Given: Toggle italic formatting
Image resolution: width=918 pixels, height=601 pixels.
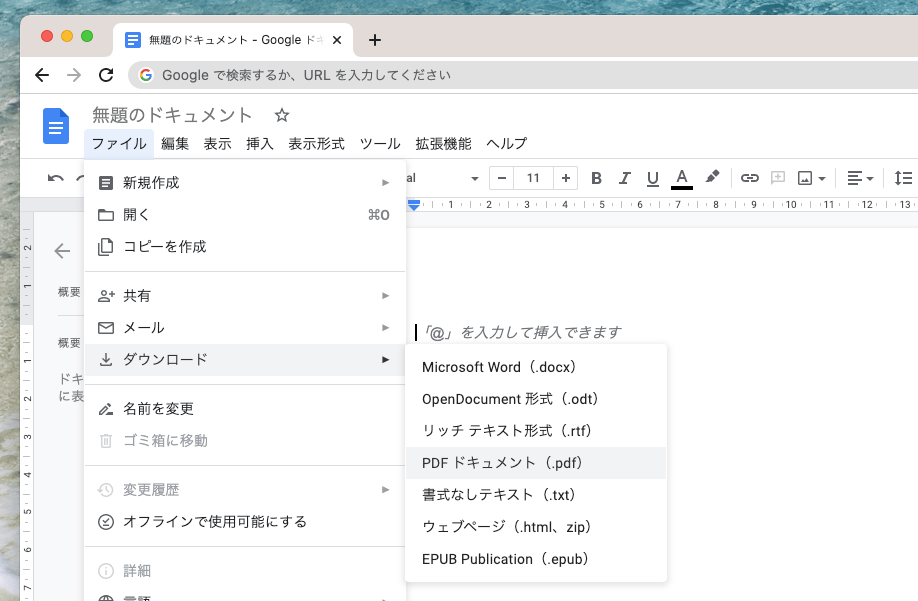Looking at the screenshot, I should pyautogui.click(x=625, y=178).
